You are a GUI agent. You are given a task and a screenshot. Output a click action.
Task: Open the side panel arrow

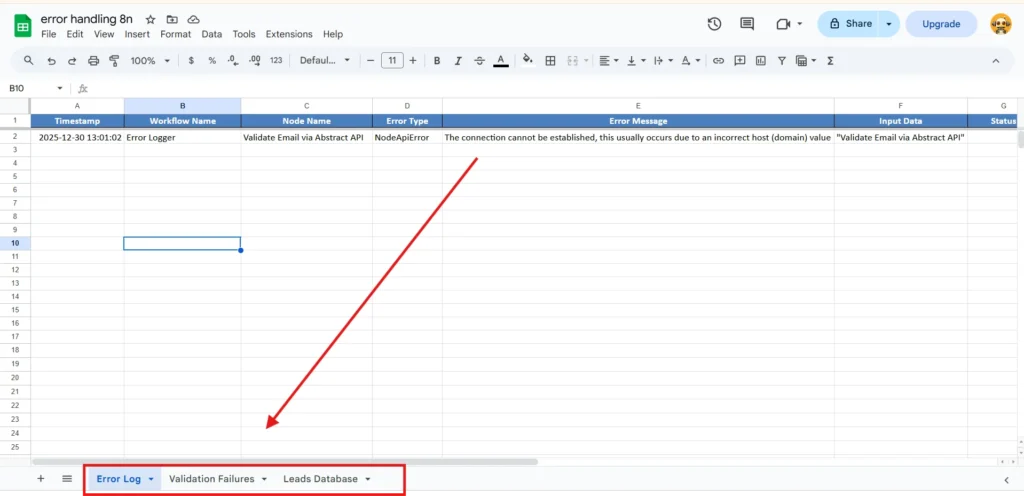pyautogui.click(x=1006, y=480)
